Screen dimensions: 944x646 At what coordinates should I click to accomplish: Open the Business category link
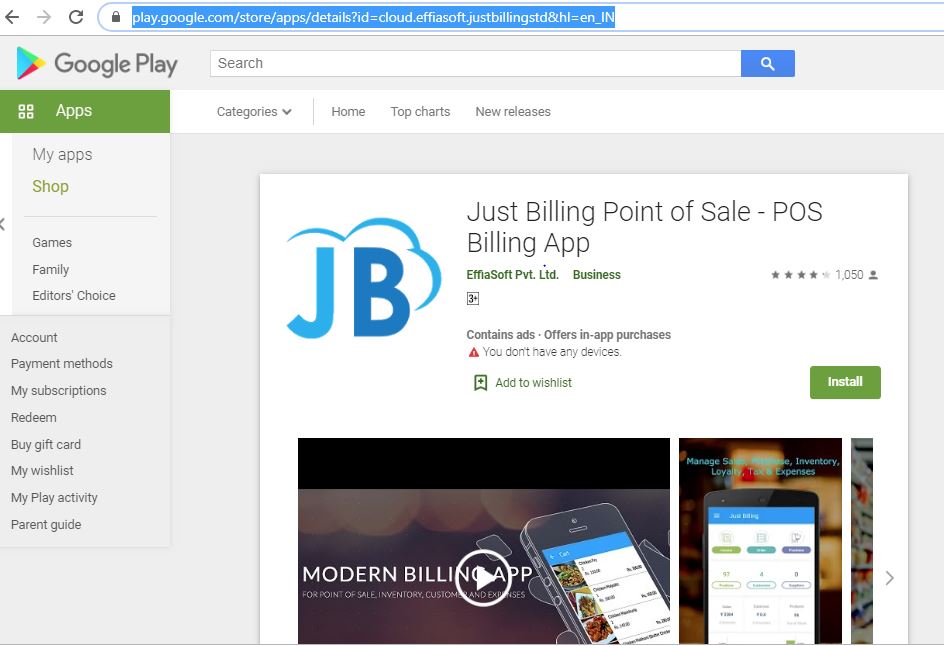[597, 275]
